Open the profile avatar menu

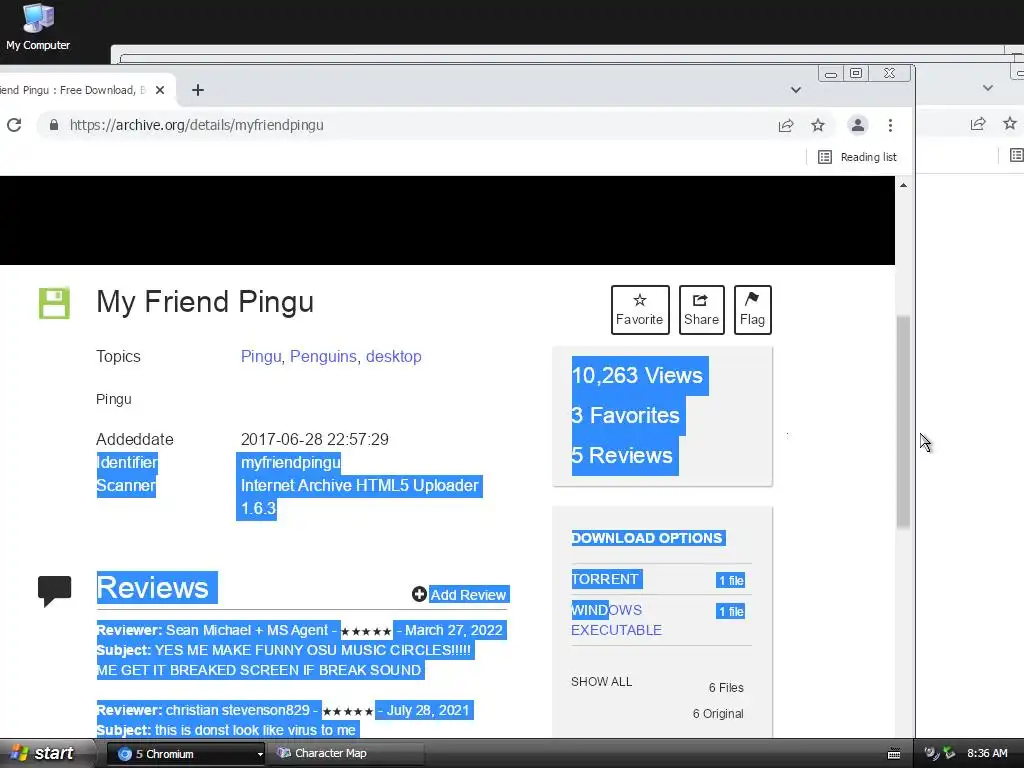pyautogui.click(x=857, y=125)
